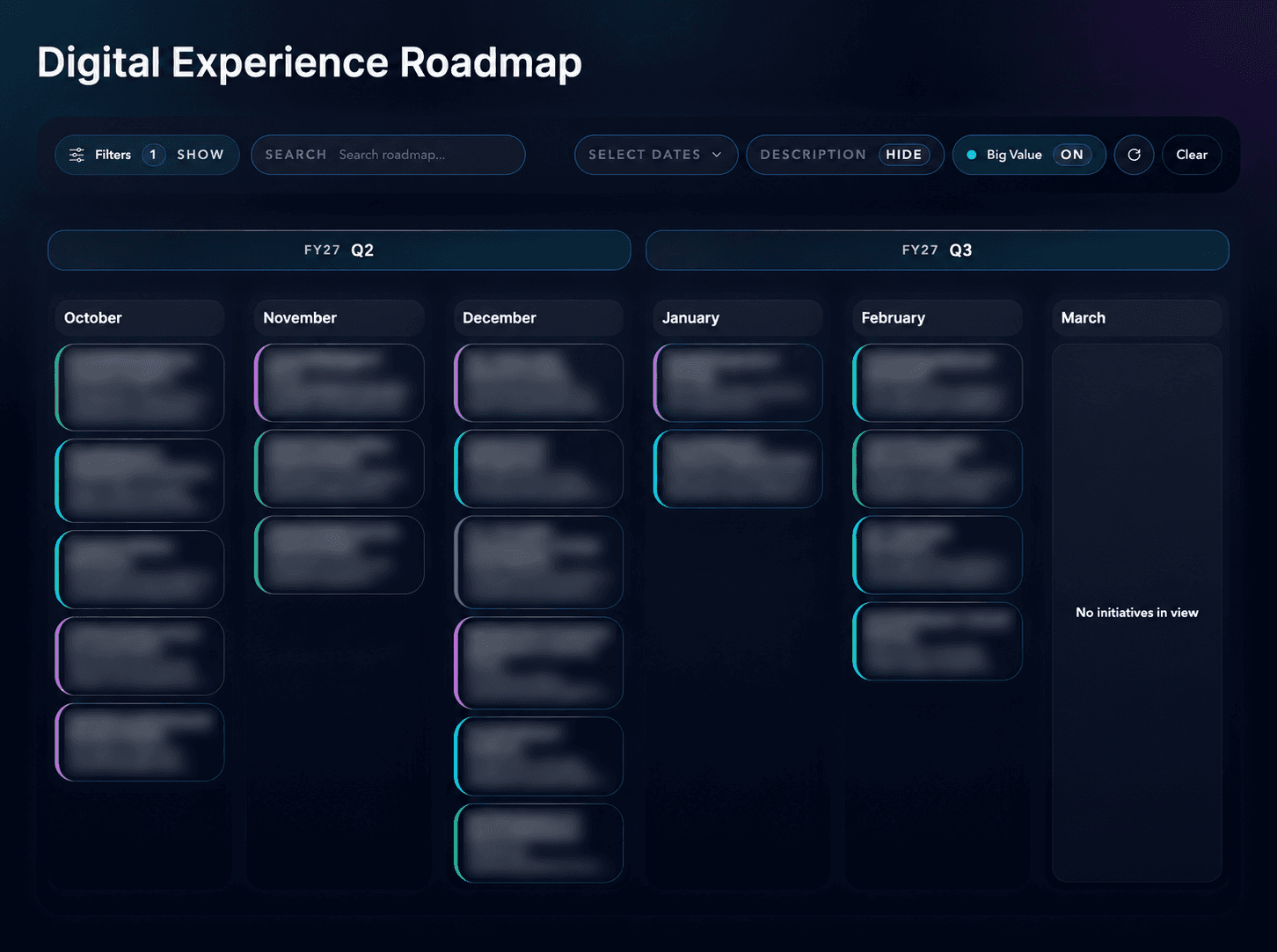
Task: Open the last initiative card under February
Action: (938, 641)
